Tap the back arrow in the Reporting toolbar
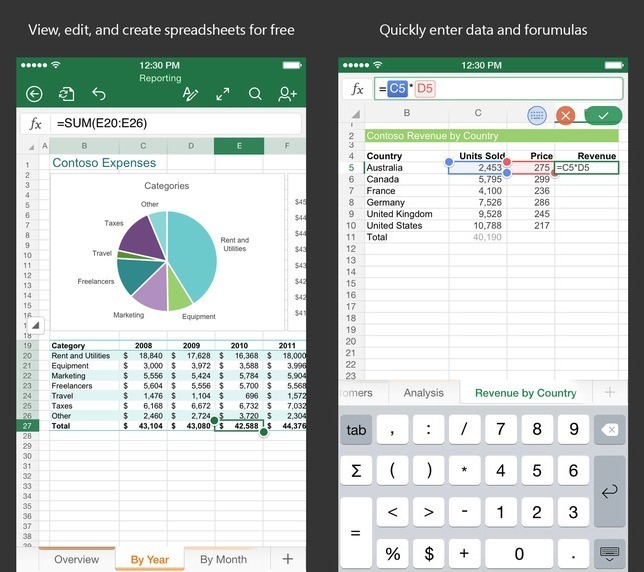Image resolution: width=644 pixels, height=572 pixels. pyautogui.click(x=35, y=94)
